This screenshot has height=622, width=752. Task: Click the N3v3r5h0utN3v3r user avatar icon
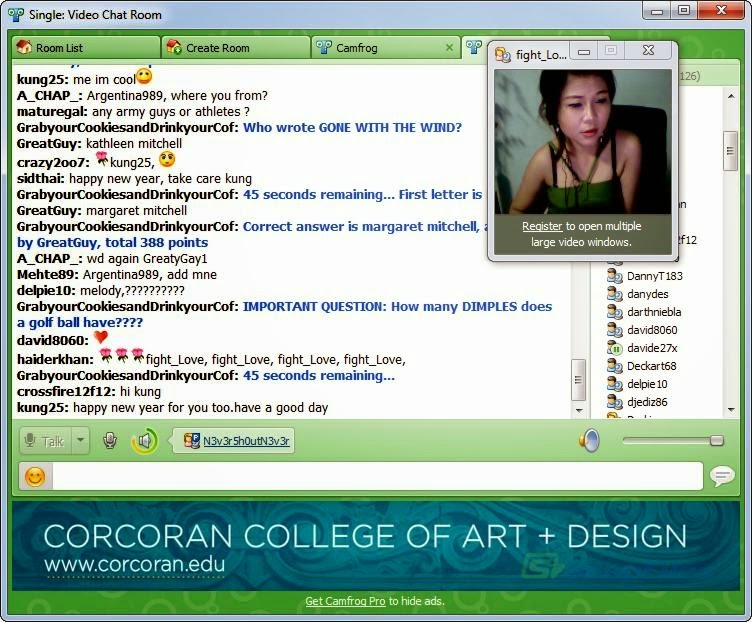[x=192, y=441]
